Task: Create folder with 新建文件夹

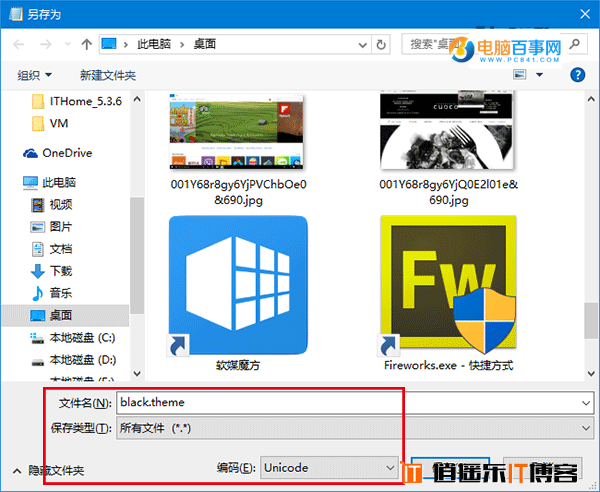Action: pyautogui.click(x=108, y=75)
